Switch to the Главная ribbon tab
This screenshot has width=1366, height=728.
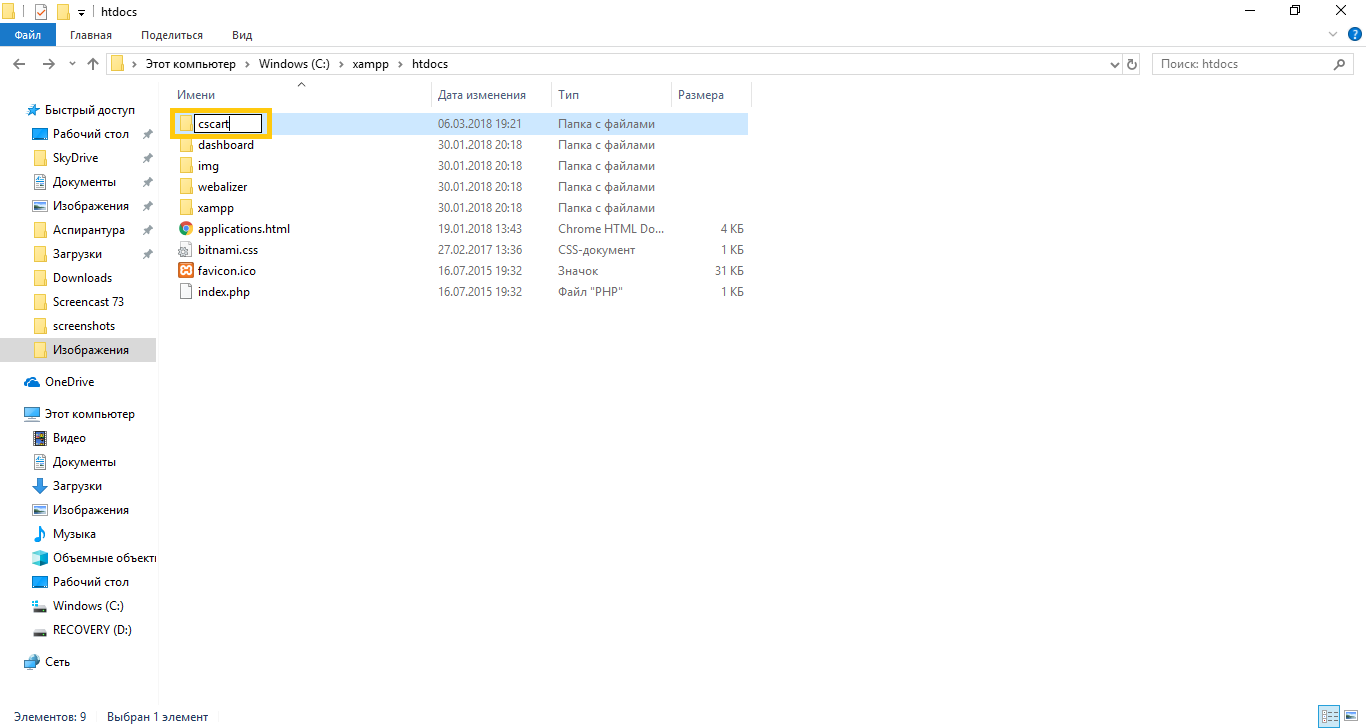[91, 35]
